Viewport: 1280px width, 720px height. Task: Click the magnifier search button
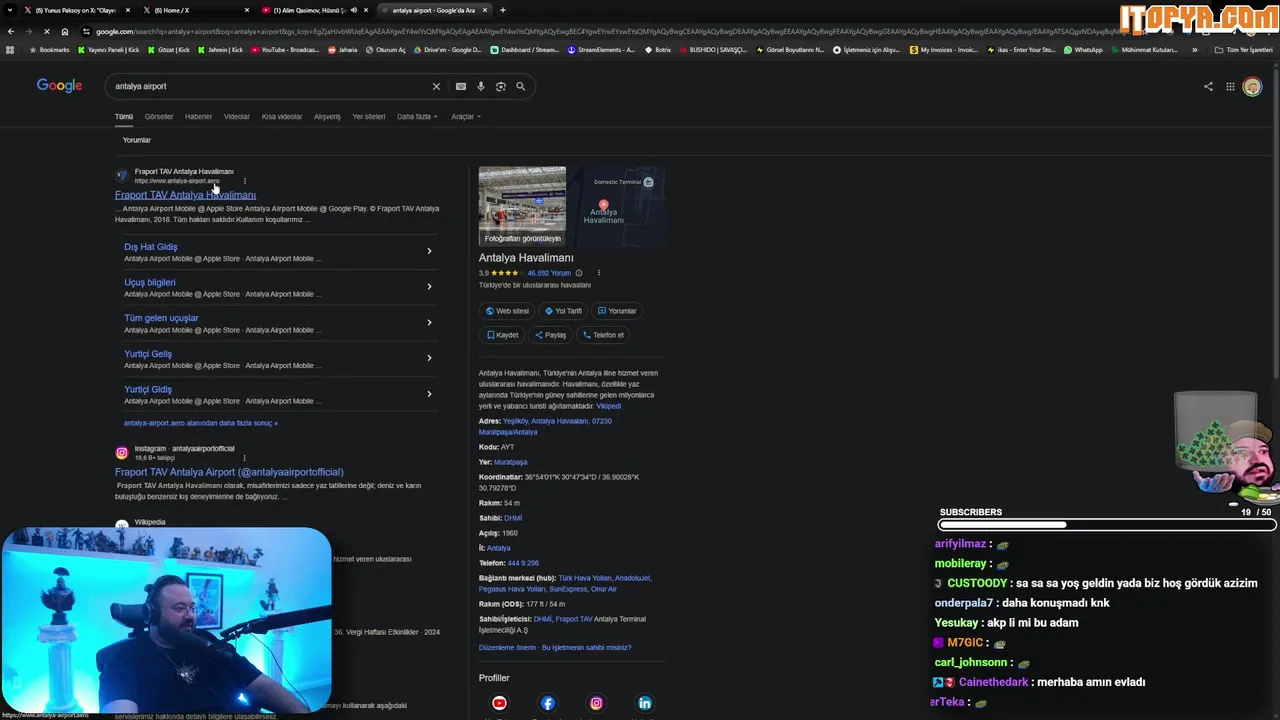click(520, 86)
